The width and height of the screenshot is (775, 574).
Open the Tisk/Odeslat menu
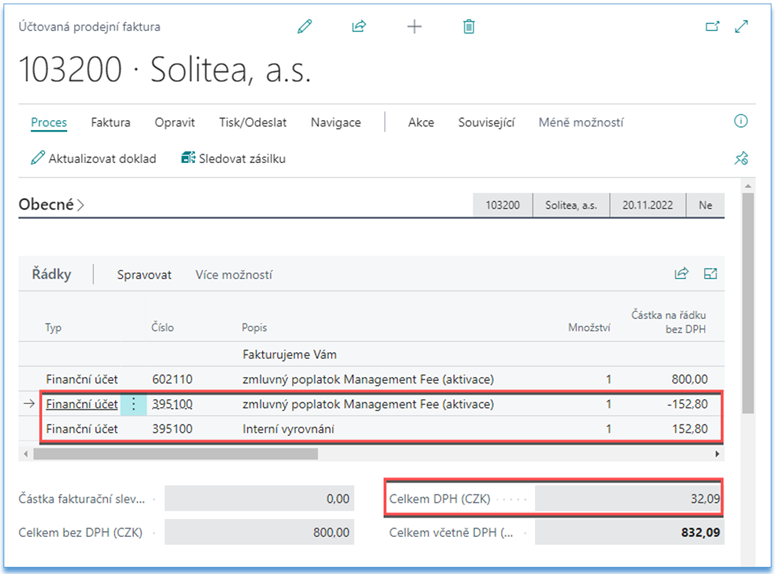click(x=253, y=122)
